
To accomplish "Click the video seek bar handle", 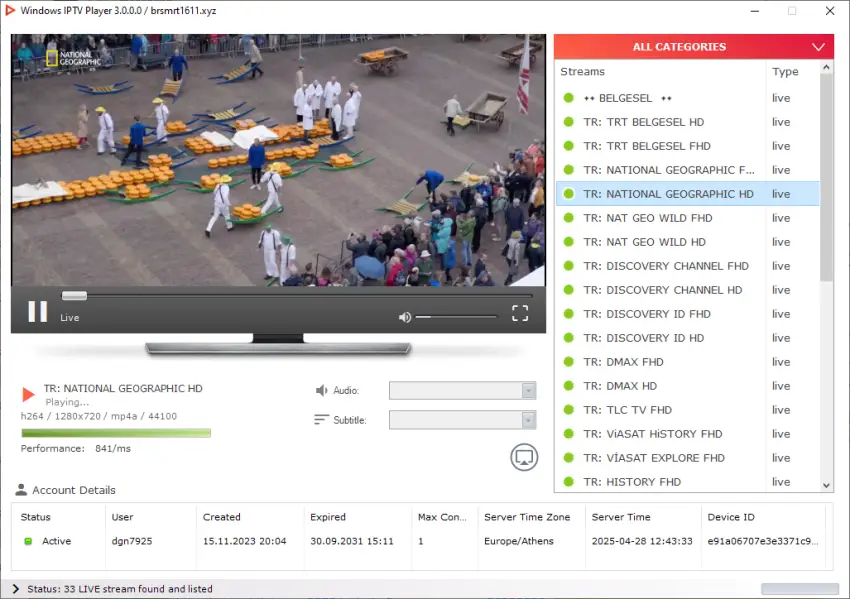I will coord(74,295).
